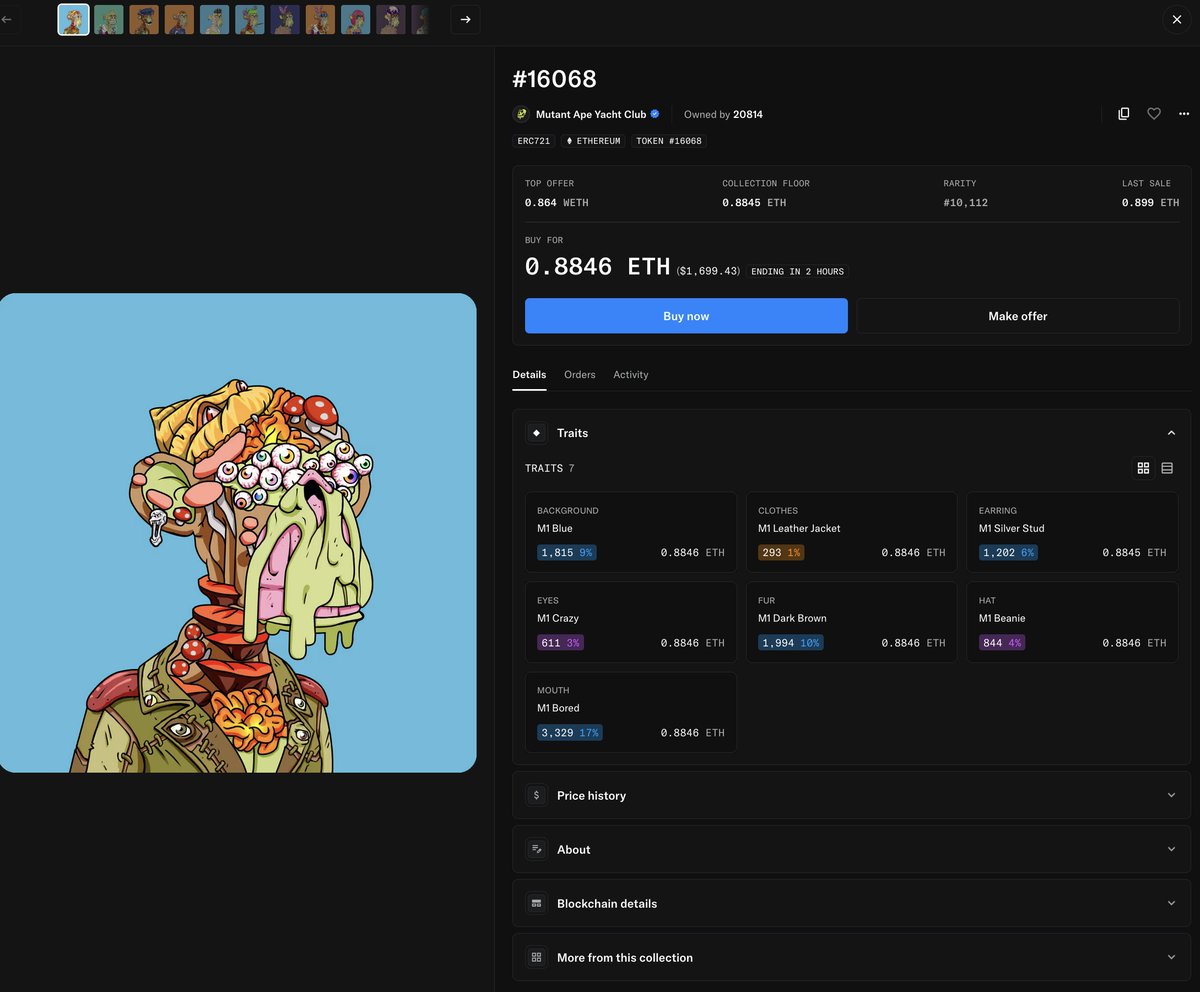
Task: Switch traits to grid view
Action: point(1143,468)
